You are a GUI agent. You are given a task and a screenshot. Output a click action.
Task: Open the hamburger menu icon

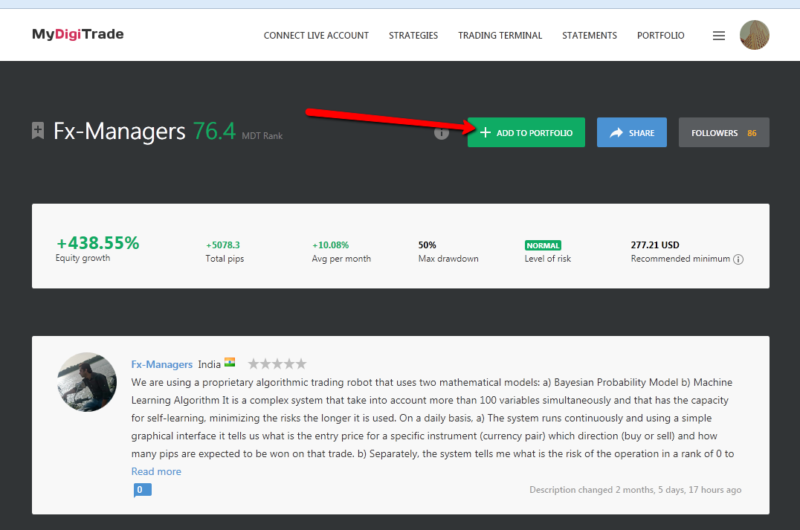718,36
